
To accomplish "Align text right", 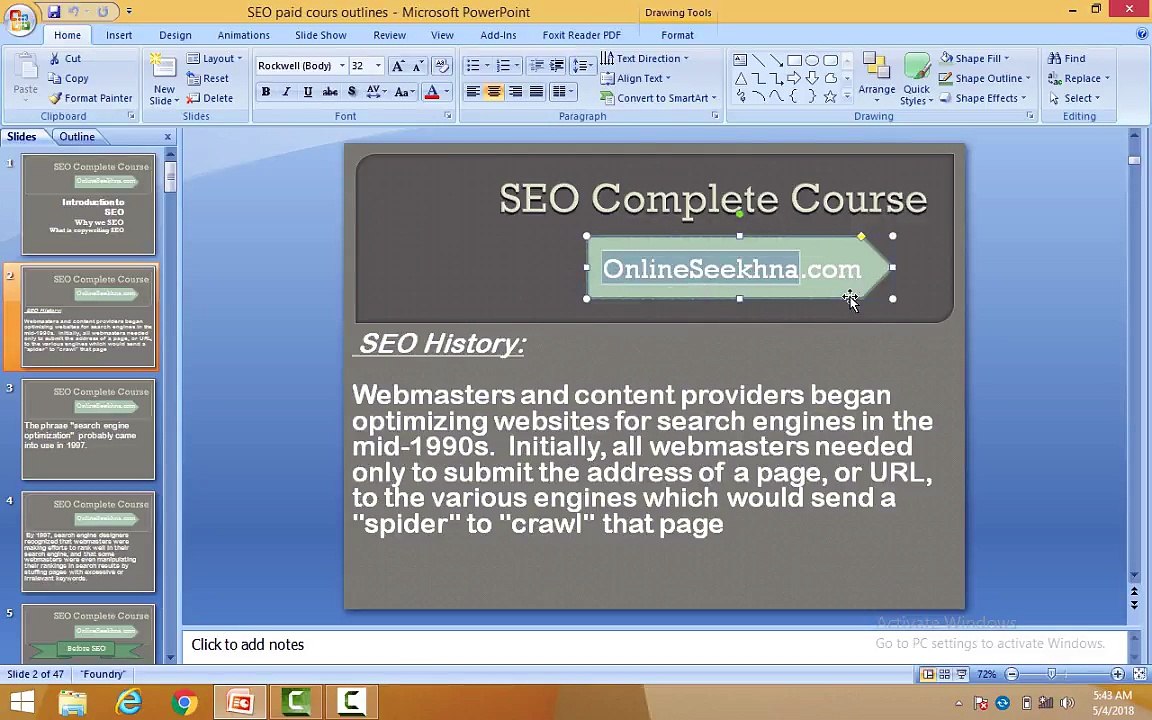I will click(515, 91).
